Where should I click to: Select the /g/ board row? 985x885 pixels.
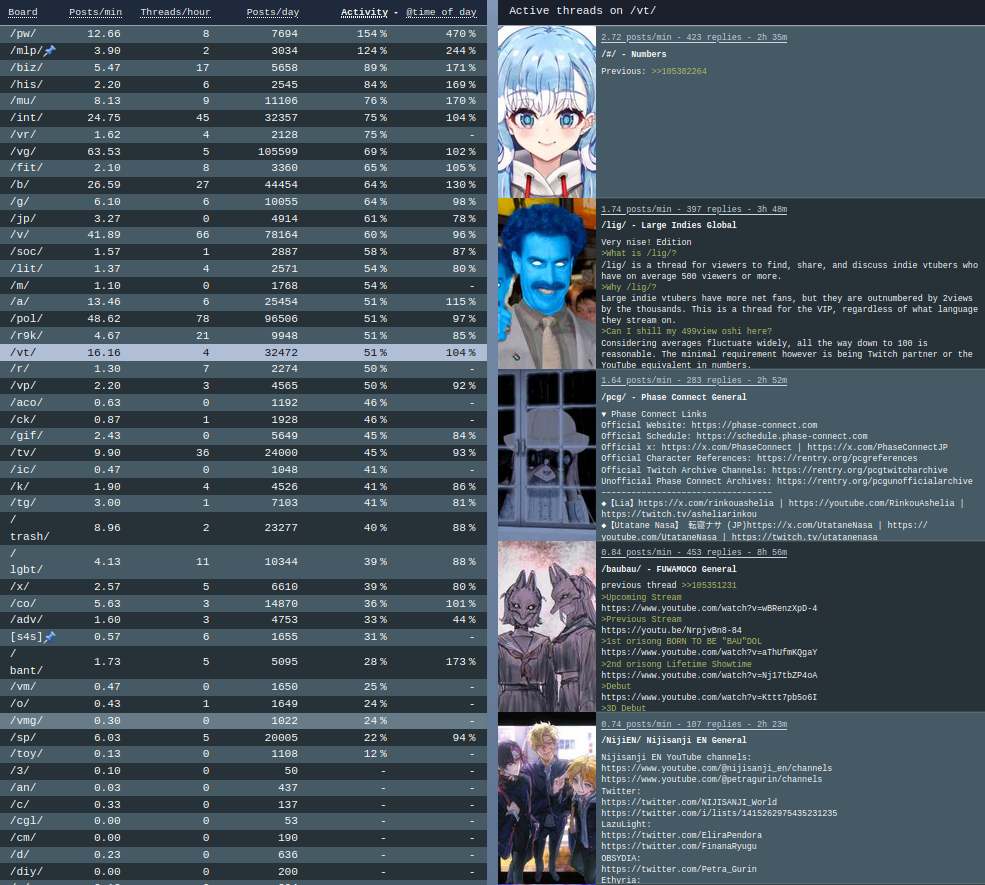[x=243, y=202]
